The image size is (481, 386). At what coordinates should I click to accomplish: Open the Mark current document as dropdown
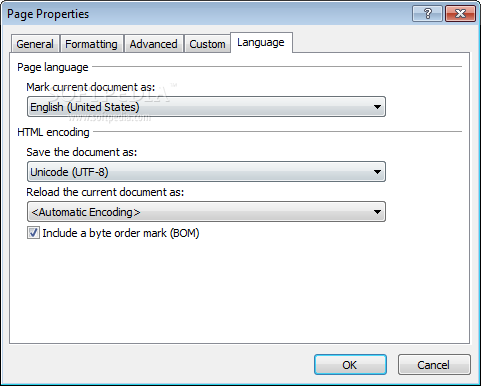click(206, 107)
